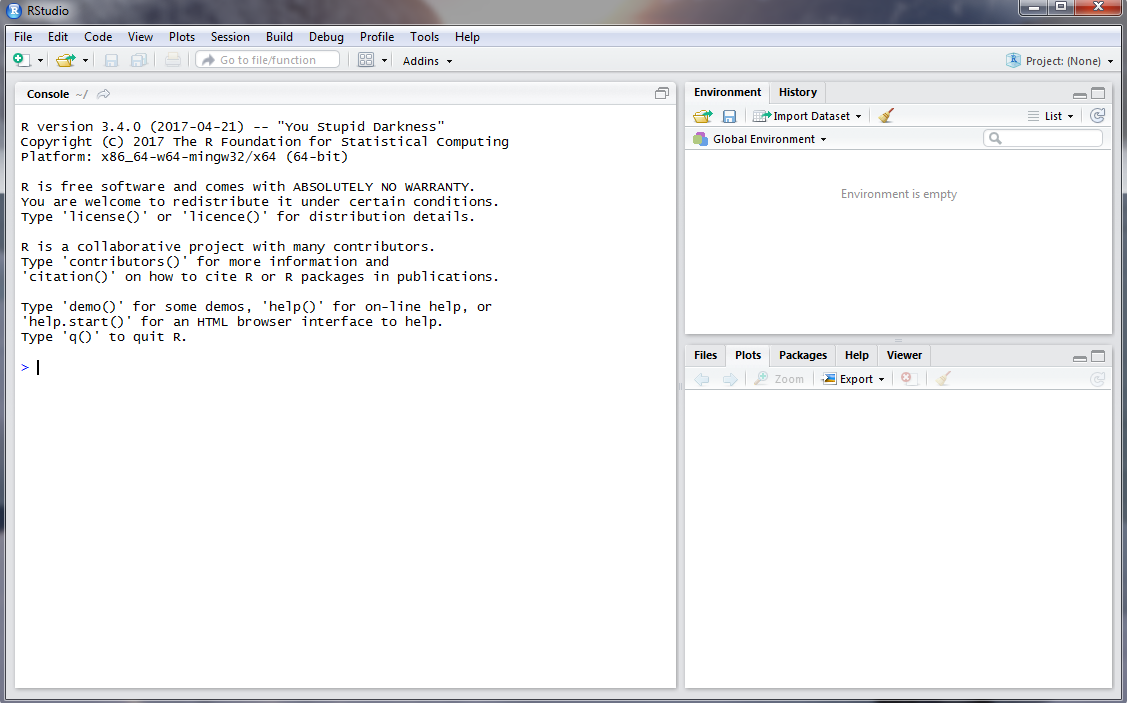
Task: Open the Global Environment dropdown
Action: coord(762,139)
